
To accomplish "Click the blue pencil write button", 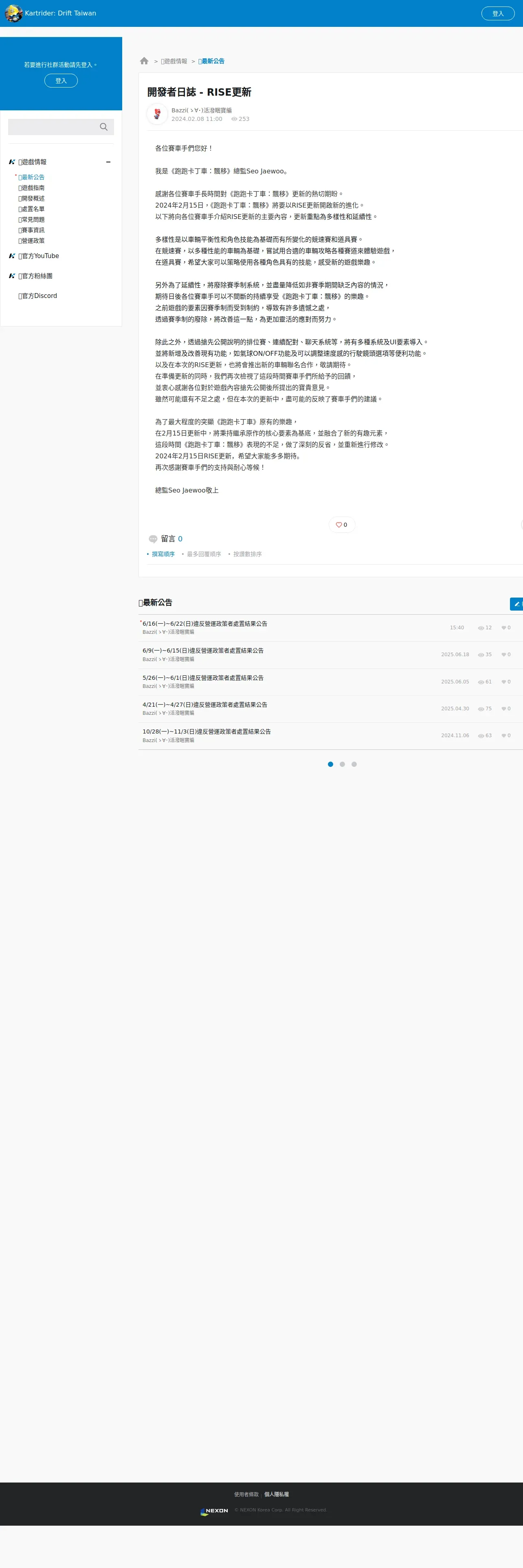I will pyautogui.click(x=516, y=604).
